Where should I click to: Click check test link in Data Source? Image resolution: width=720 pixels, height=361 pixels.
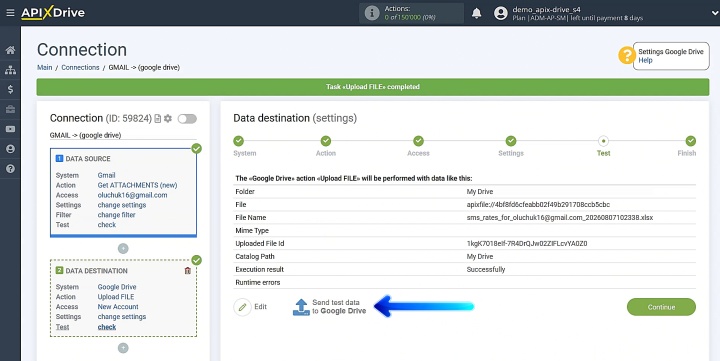[x=107, y=225]
